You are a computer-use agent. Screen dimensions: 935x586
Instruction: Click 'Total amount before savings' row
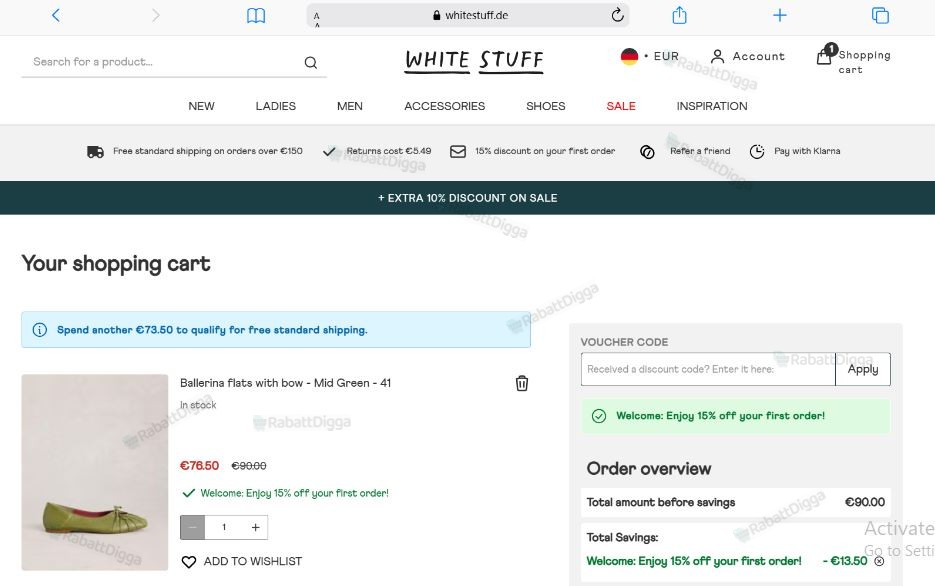pyautogui.click(x=735, y=503)
